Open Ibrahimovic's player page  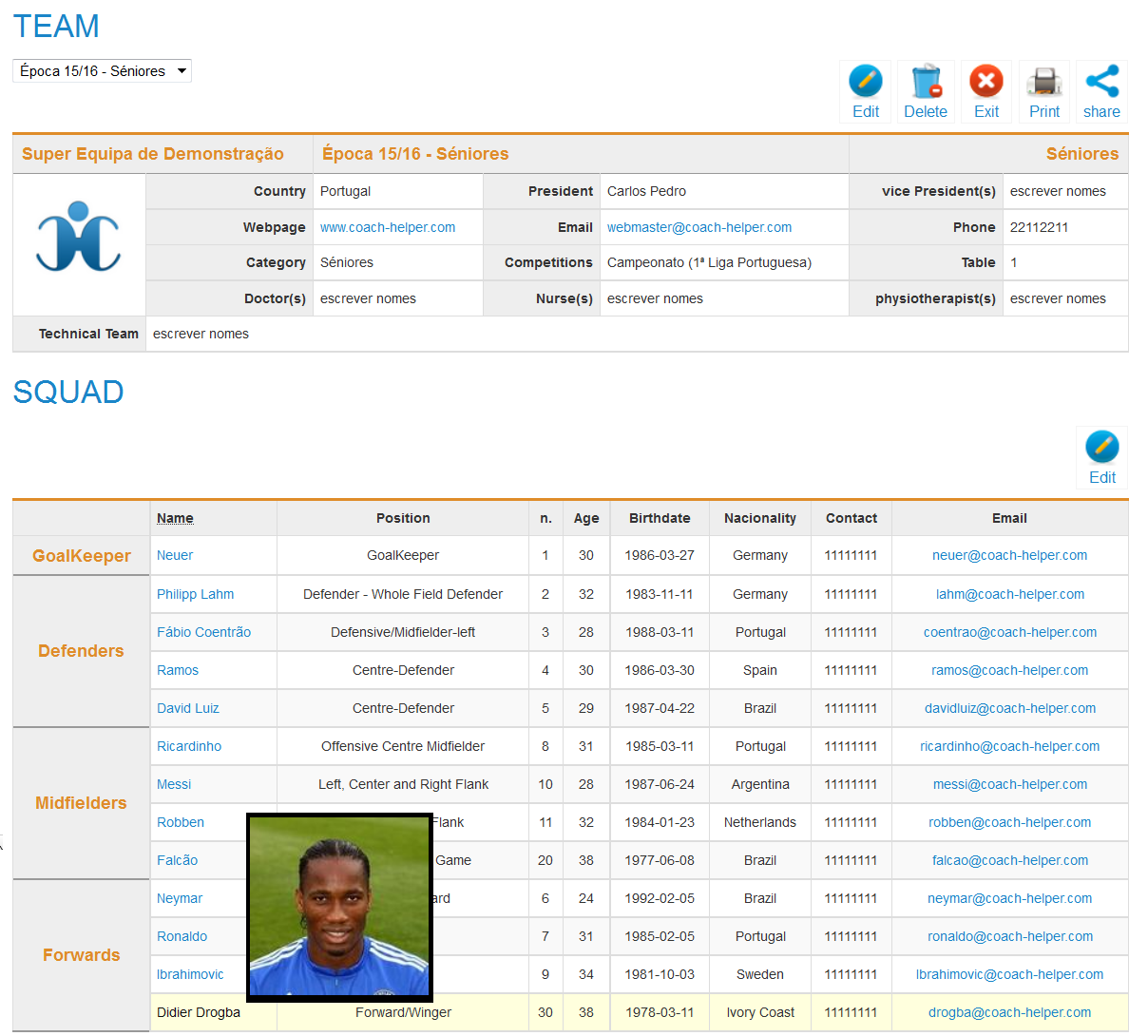click(190, 974)
